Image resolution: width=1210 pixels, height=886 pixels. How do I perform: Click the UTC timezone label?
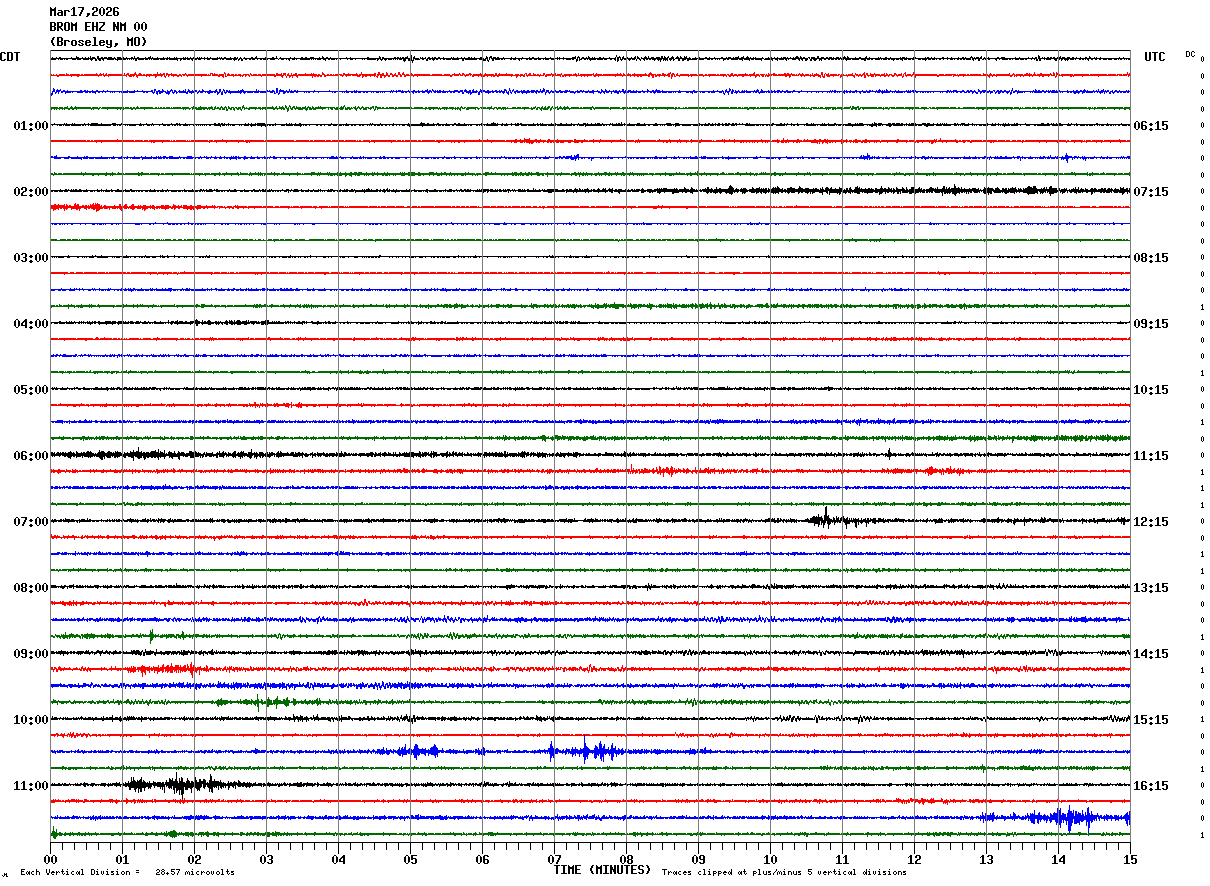click(1155, 57)
